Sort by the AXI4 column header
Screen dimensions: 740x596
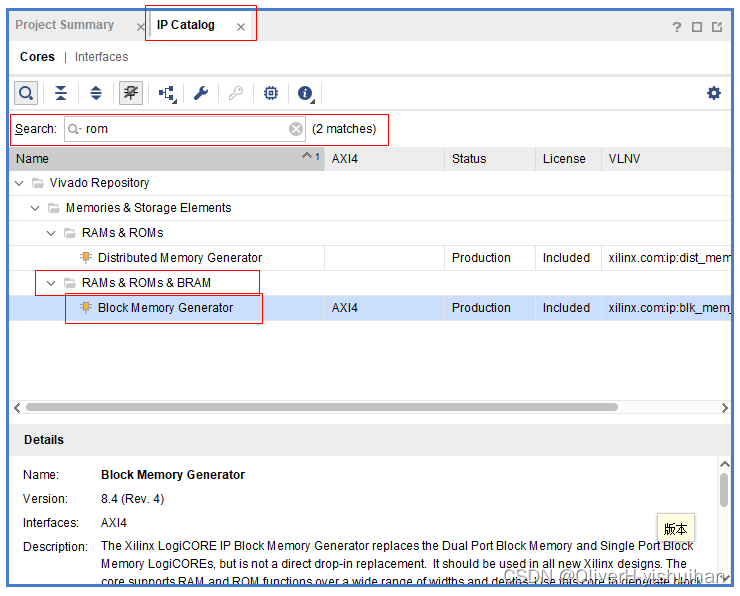click(384, 159)
